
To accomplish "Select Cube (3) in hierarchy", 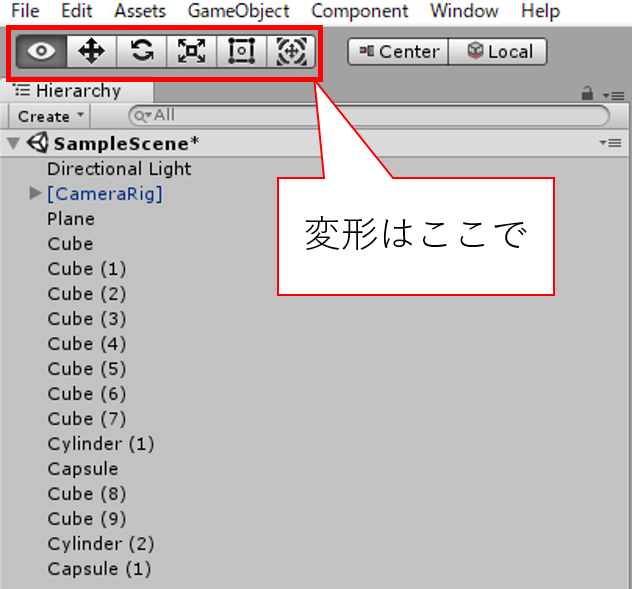I will tap(87, 319).
